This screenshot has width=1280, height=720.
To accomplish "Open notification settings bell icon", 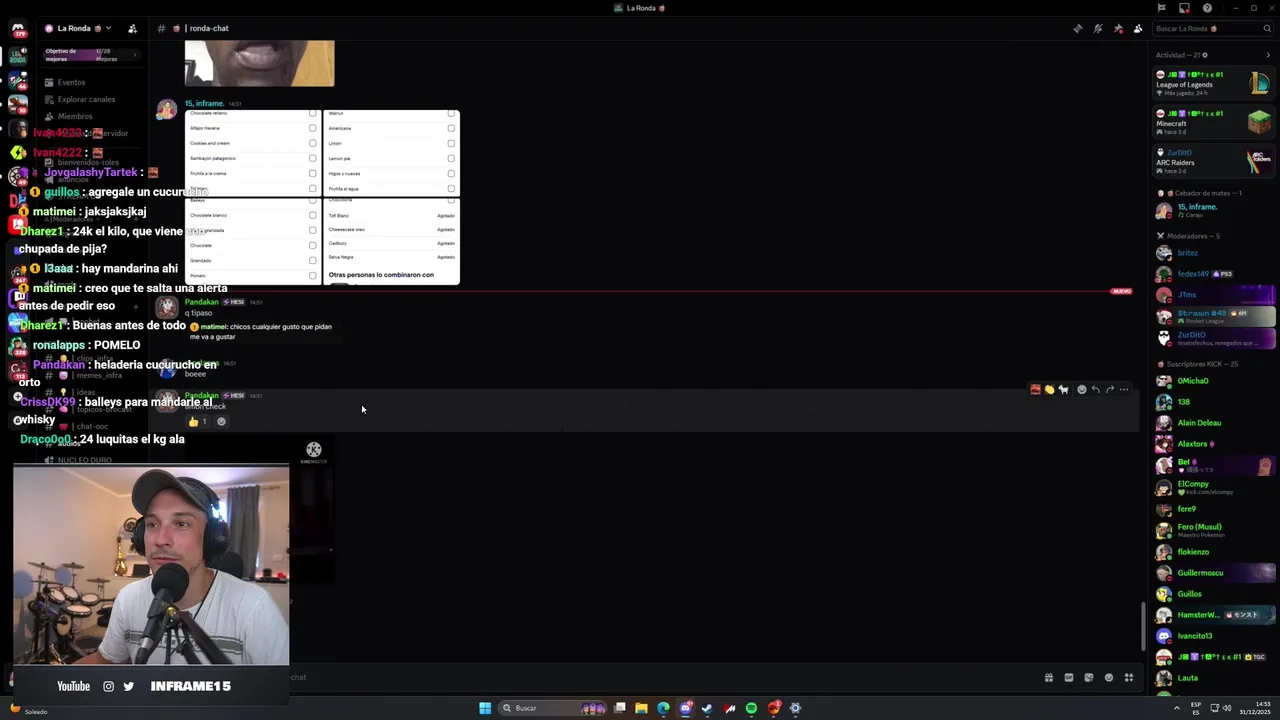I will click(1097, 28).
